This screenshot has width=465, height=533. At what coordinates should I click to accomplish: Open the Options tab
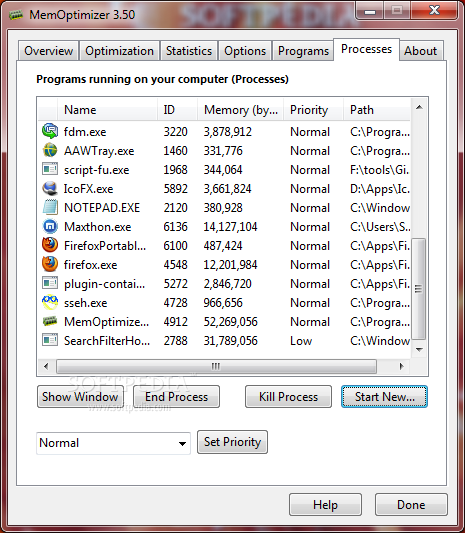(245, 51)
